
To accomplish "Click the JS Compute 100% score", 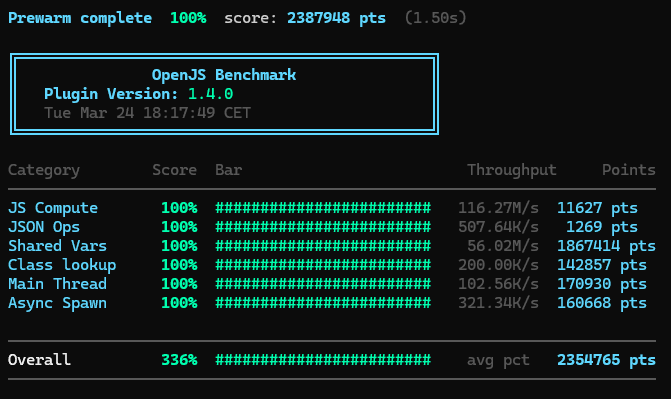I will (x=179, y=208).
